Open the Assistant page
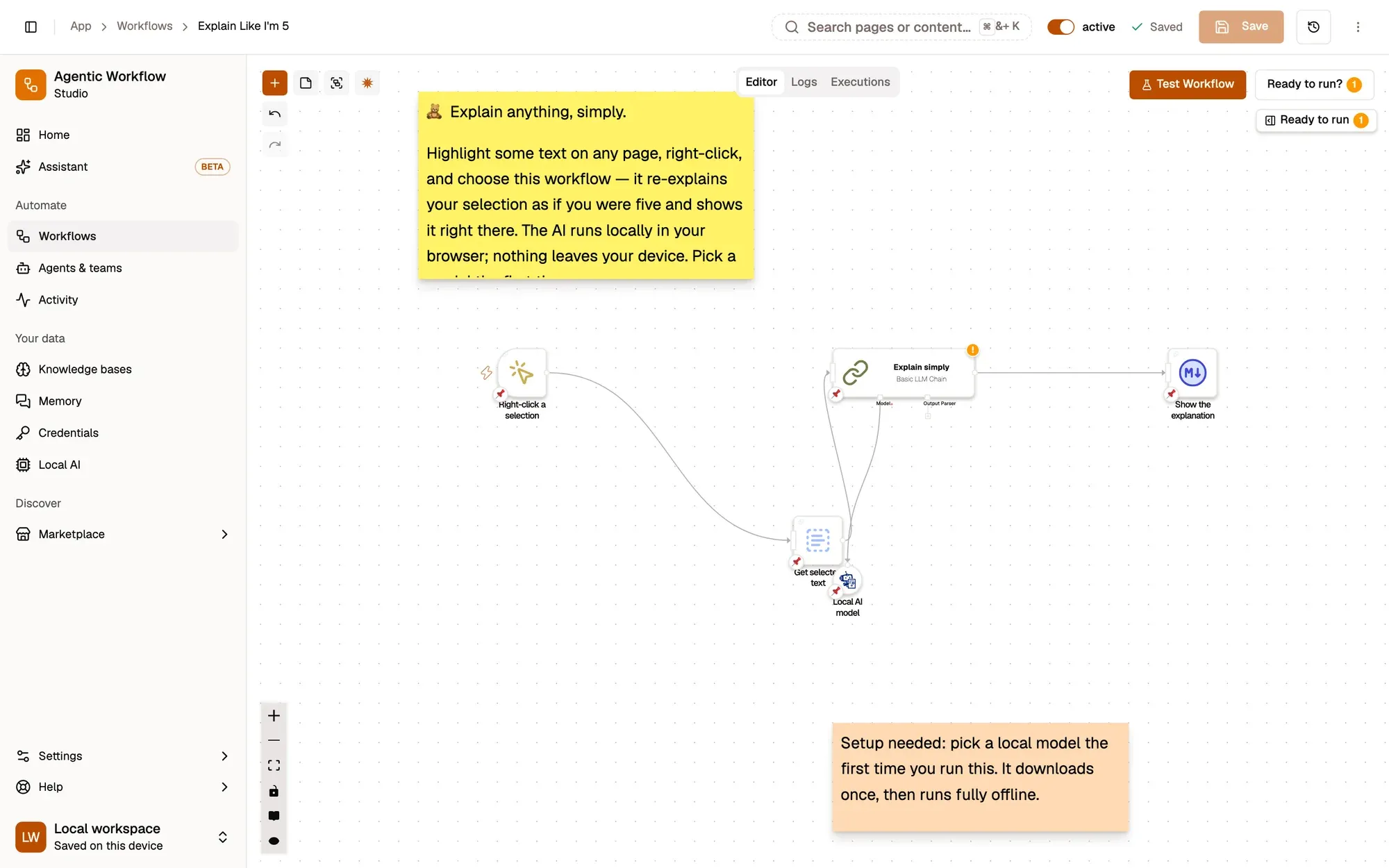Viewport: 1389px width, 868px height. (123, 167)
